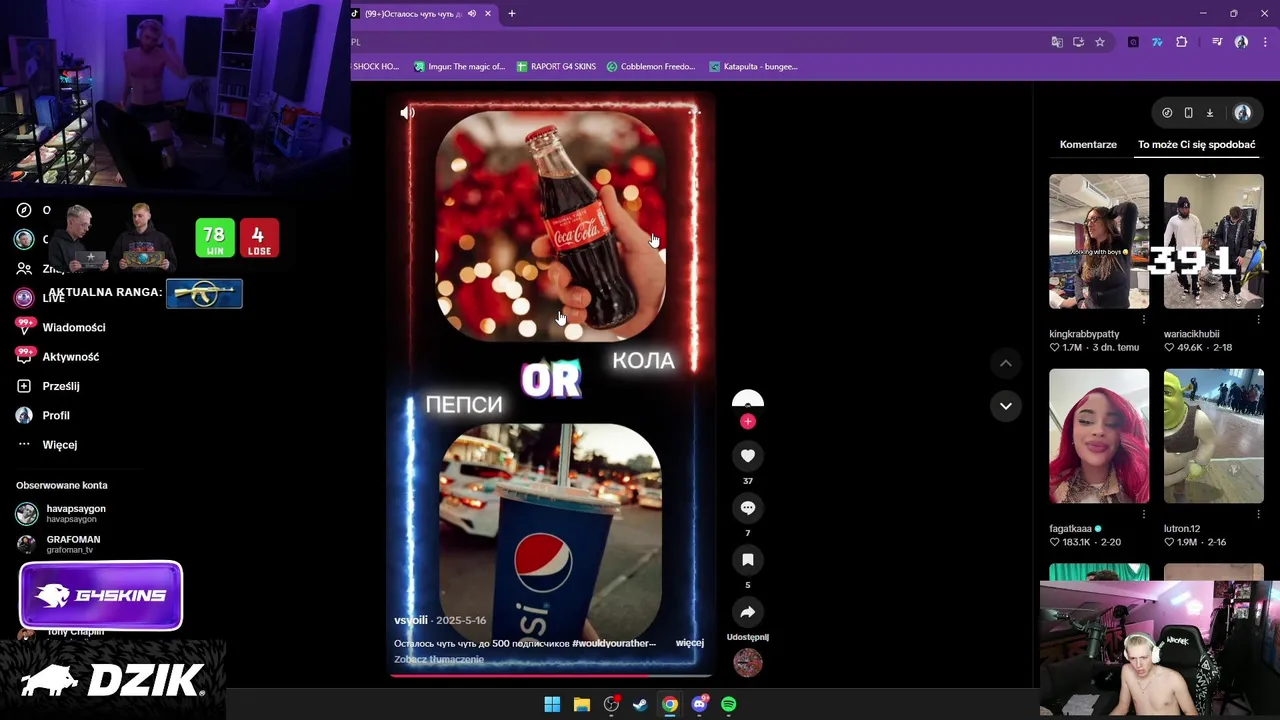
Task: Open the Chrome profile avatar
Action: pos(1241,42)
